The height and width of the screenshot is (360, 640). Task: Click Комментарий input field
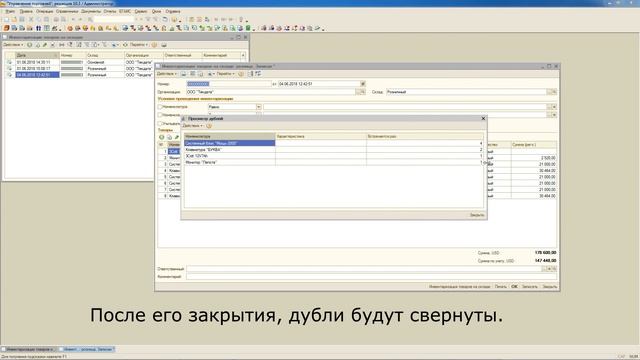[x=371, y=277]
